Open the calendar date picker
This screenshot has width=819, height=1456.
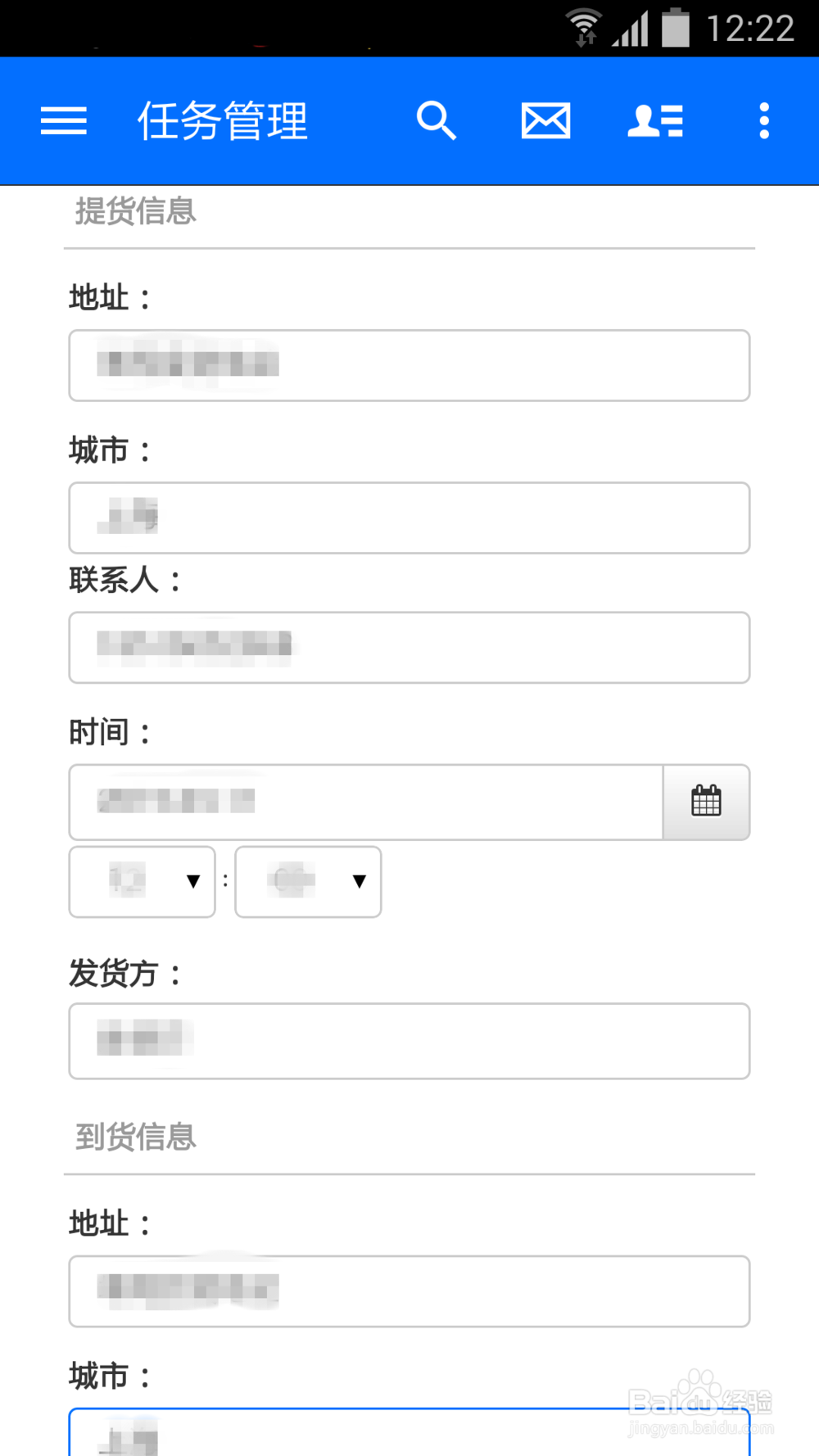[706, 802]
